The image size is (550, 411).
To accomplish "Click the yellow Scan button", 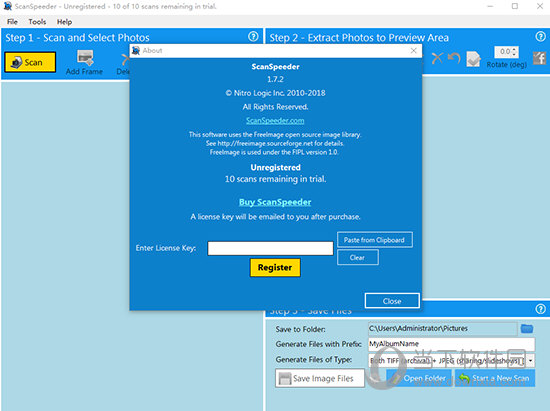I will point(30,62).
